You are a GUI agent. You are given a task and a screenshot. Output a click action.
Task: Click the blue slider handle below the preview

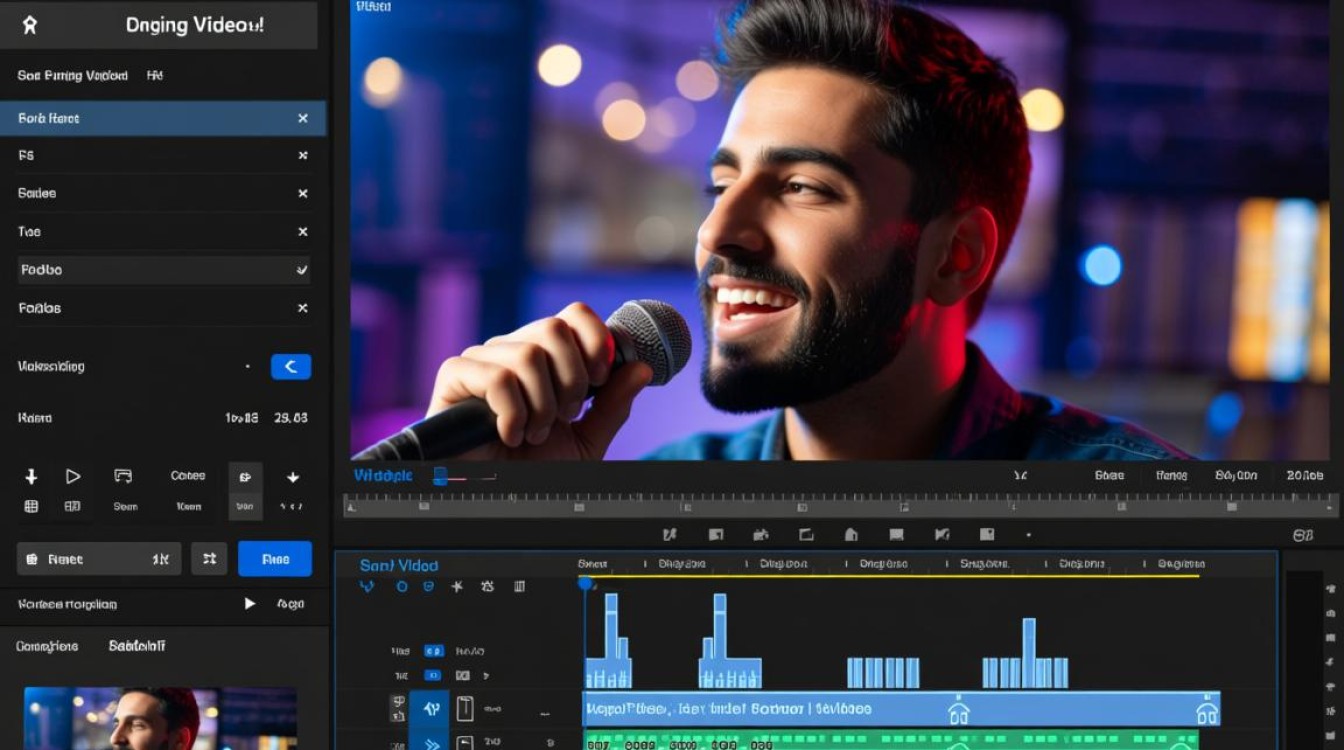coord(440,477)
